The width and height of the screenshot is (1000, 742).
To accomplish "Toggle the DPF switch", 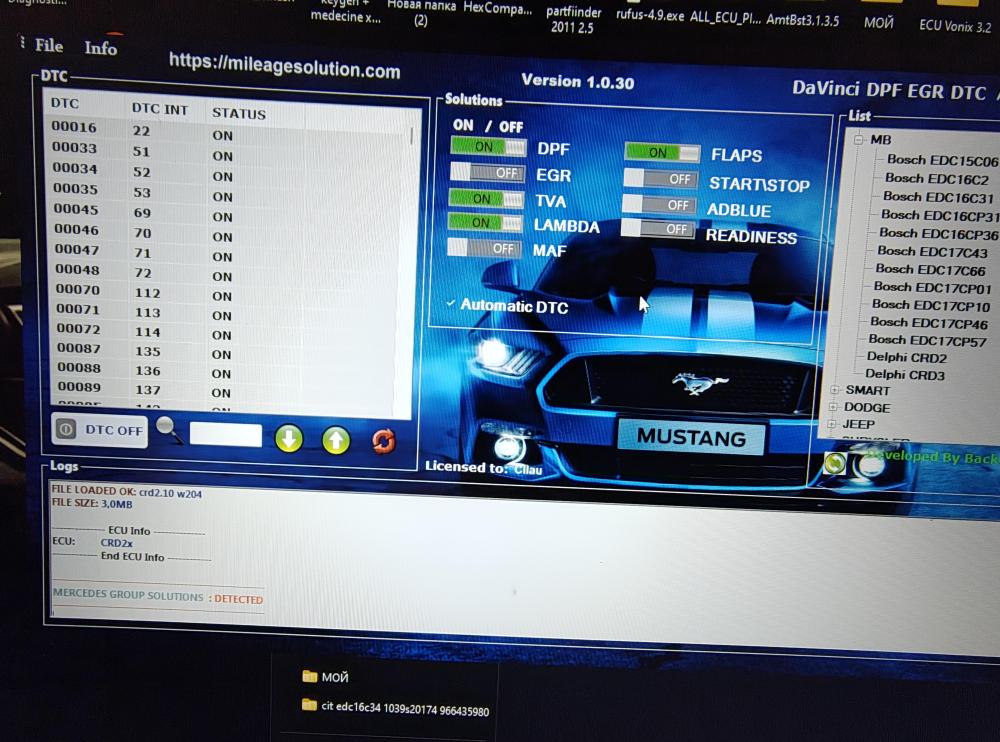I will [x=488, y=147].
